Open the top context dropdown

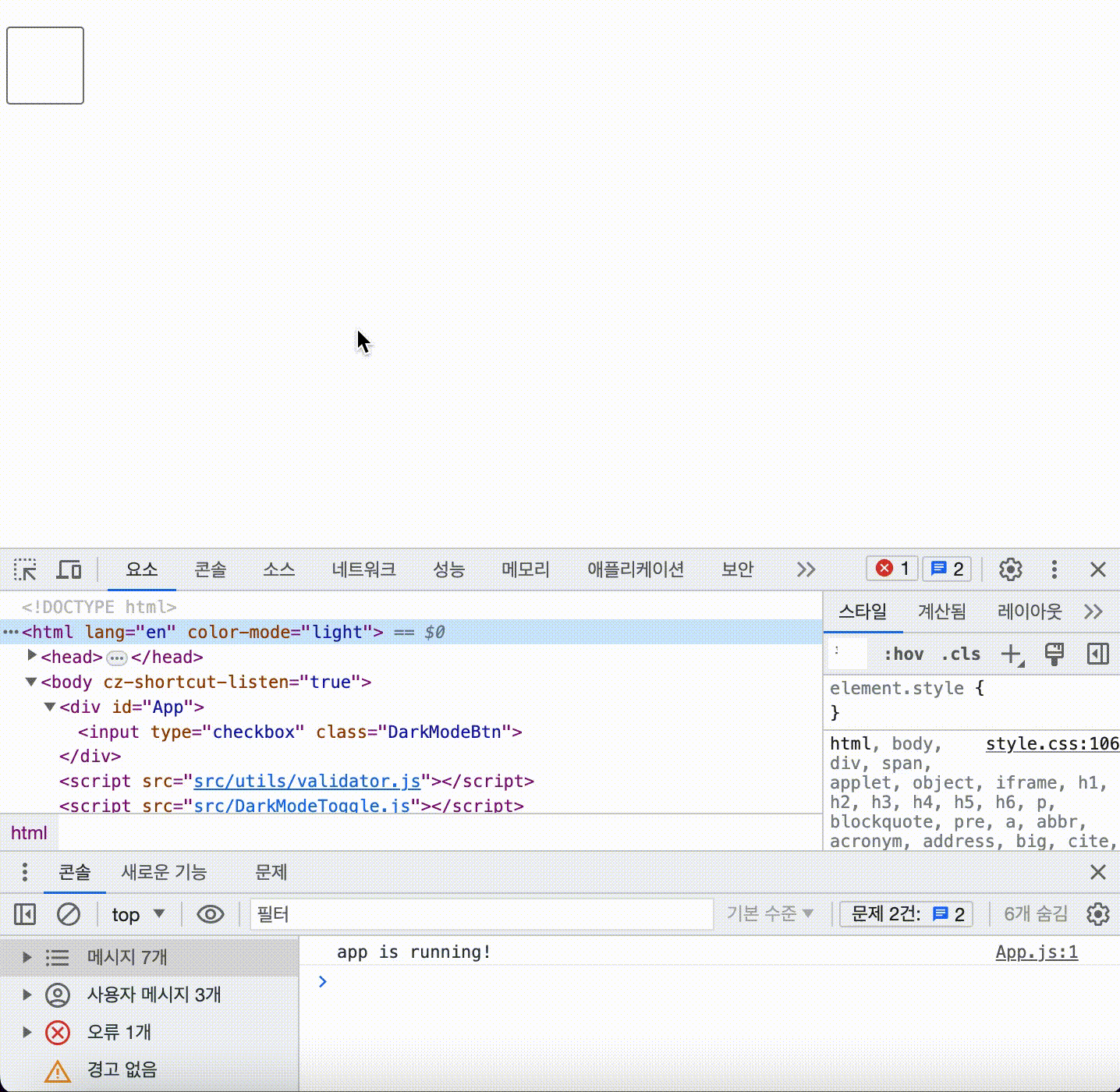[138, 914]
